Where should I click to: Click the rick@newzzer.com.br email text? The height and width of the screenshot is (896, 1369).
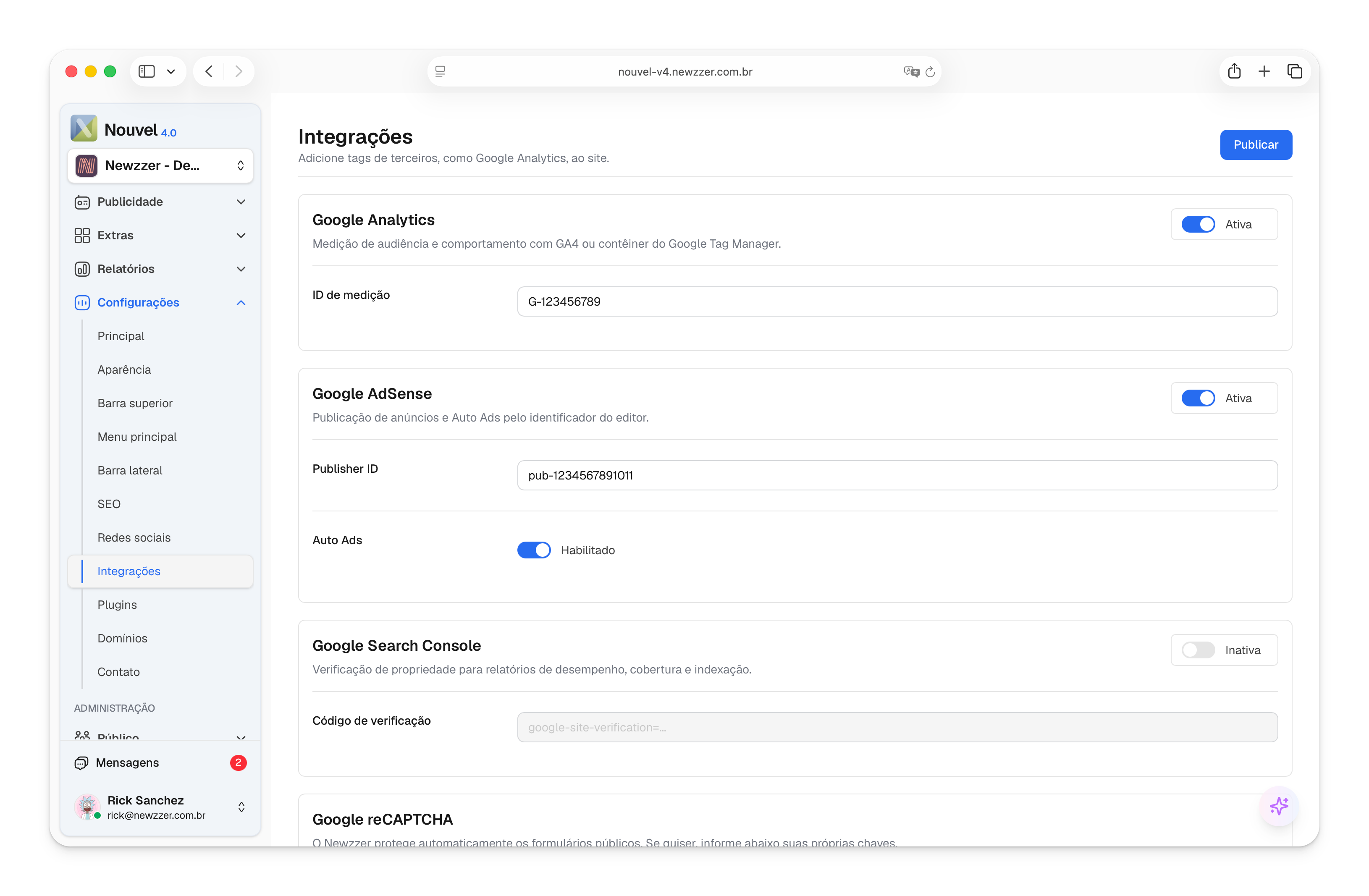(157, 815)
